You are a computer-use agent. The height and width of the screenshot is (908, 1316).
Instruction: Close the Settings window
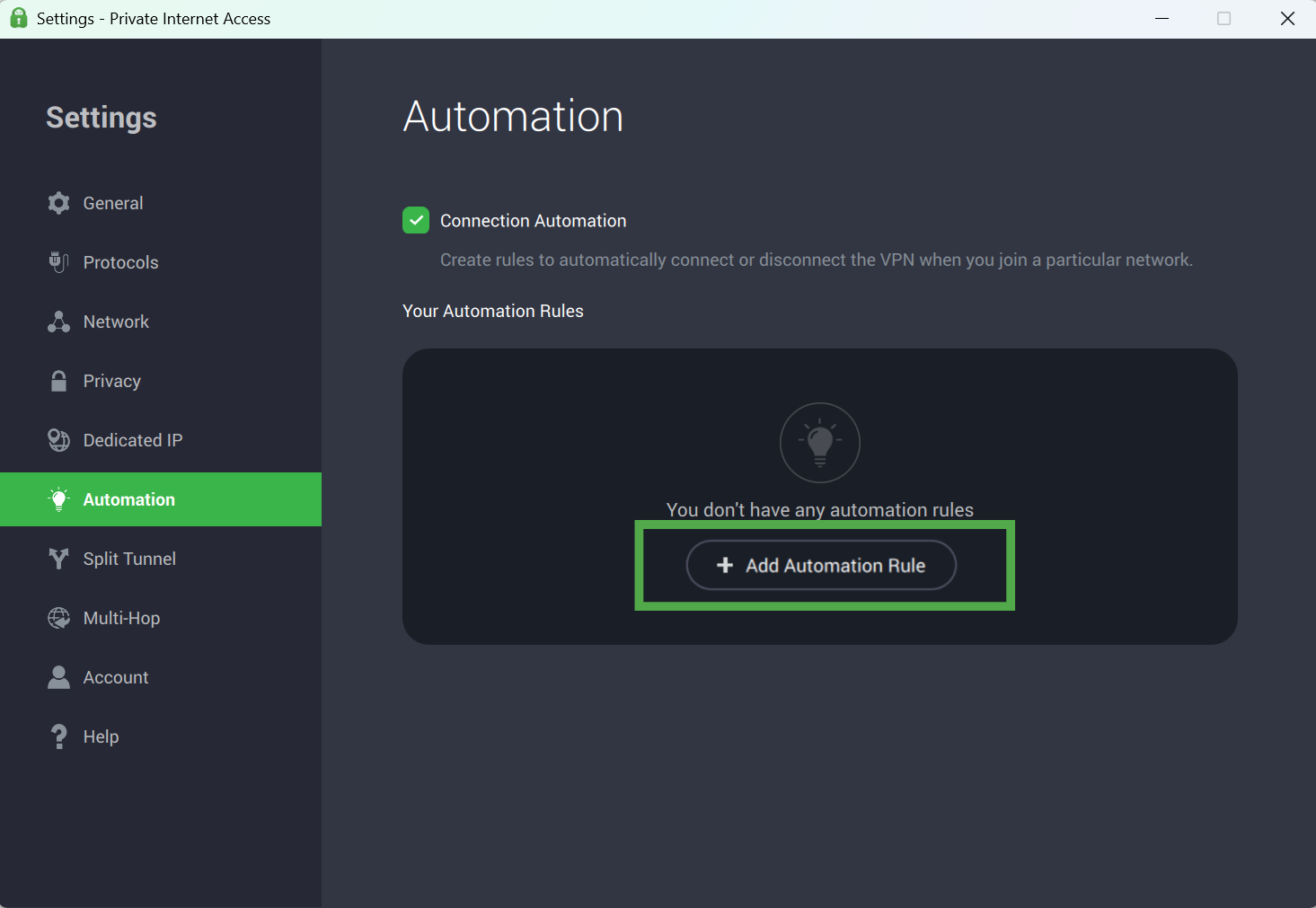click(x=1287, y=19)
